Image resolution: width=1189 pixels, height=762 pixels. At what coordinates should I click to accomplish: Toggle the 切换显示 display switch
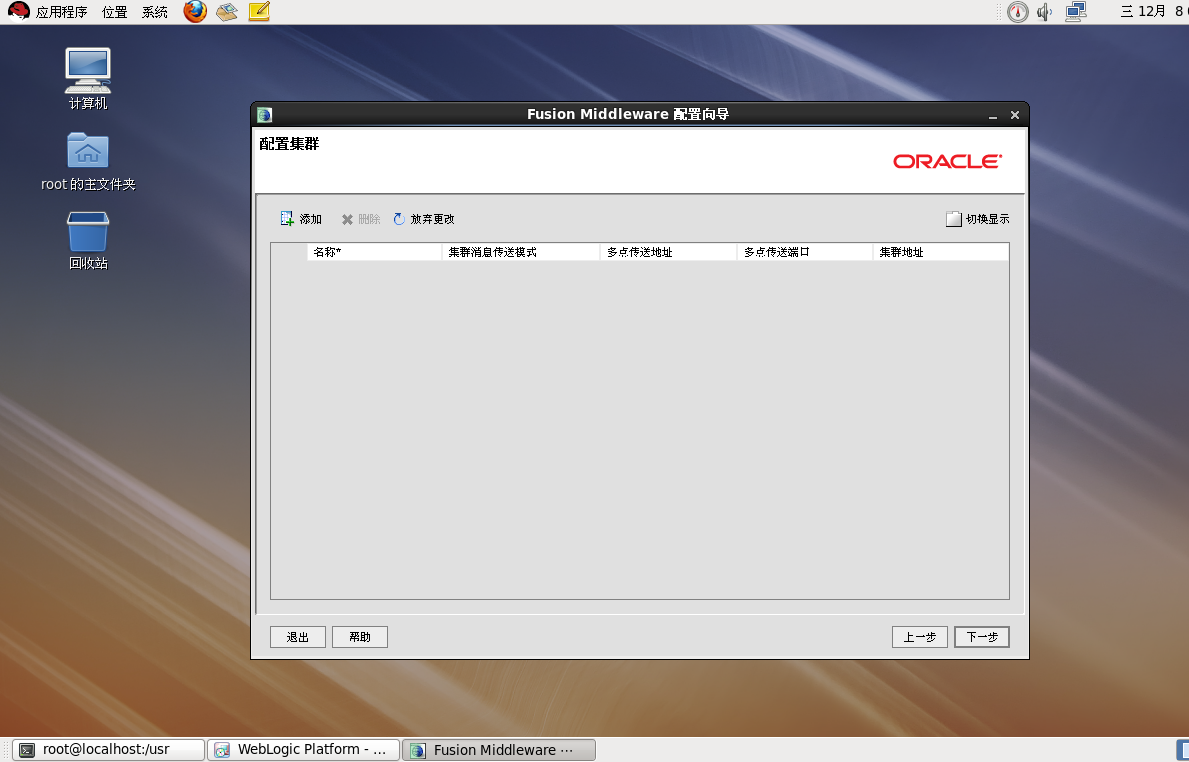978,219
